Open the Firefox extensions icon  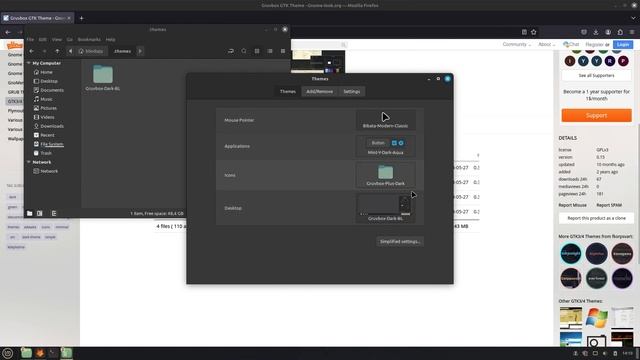(620, 32)
